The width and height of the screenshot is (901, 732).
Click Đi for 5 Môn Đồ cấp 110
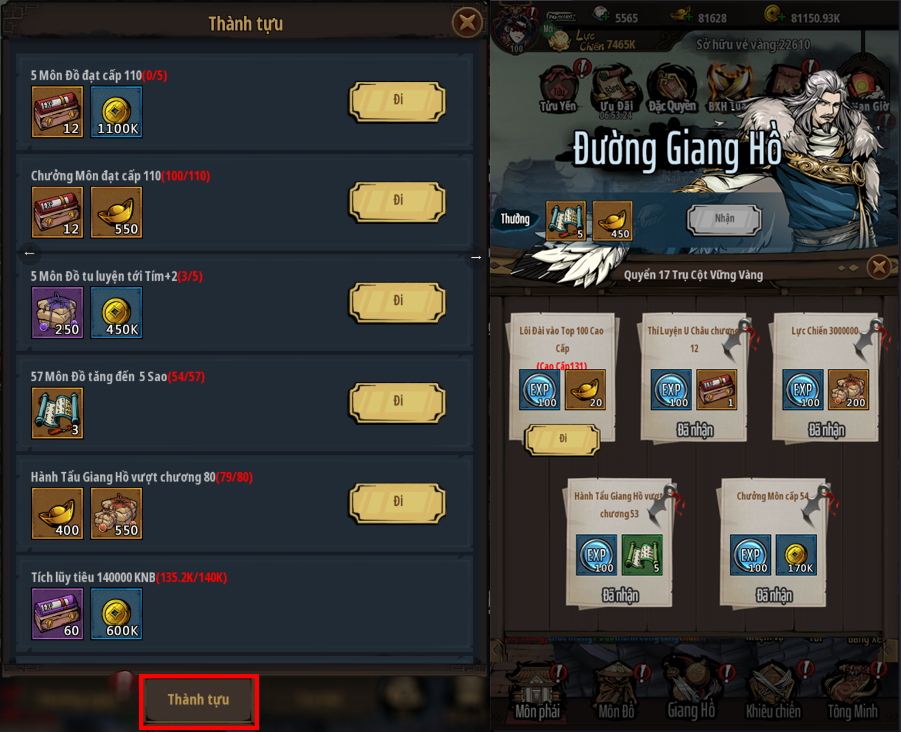coord(398,101)
